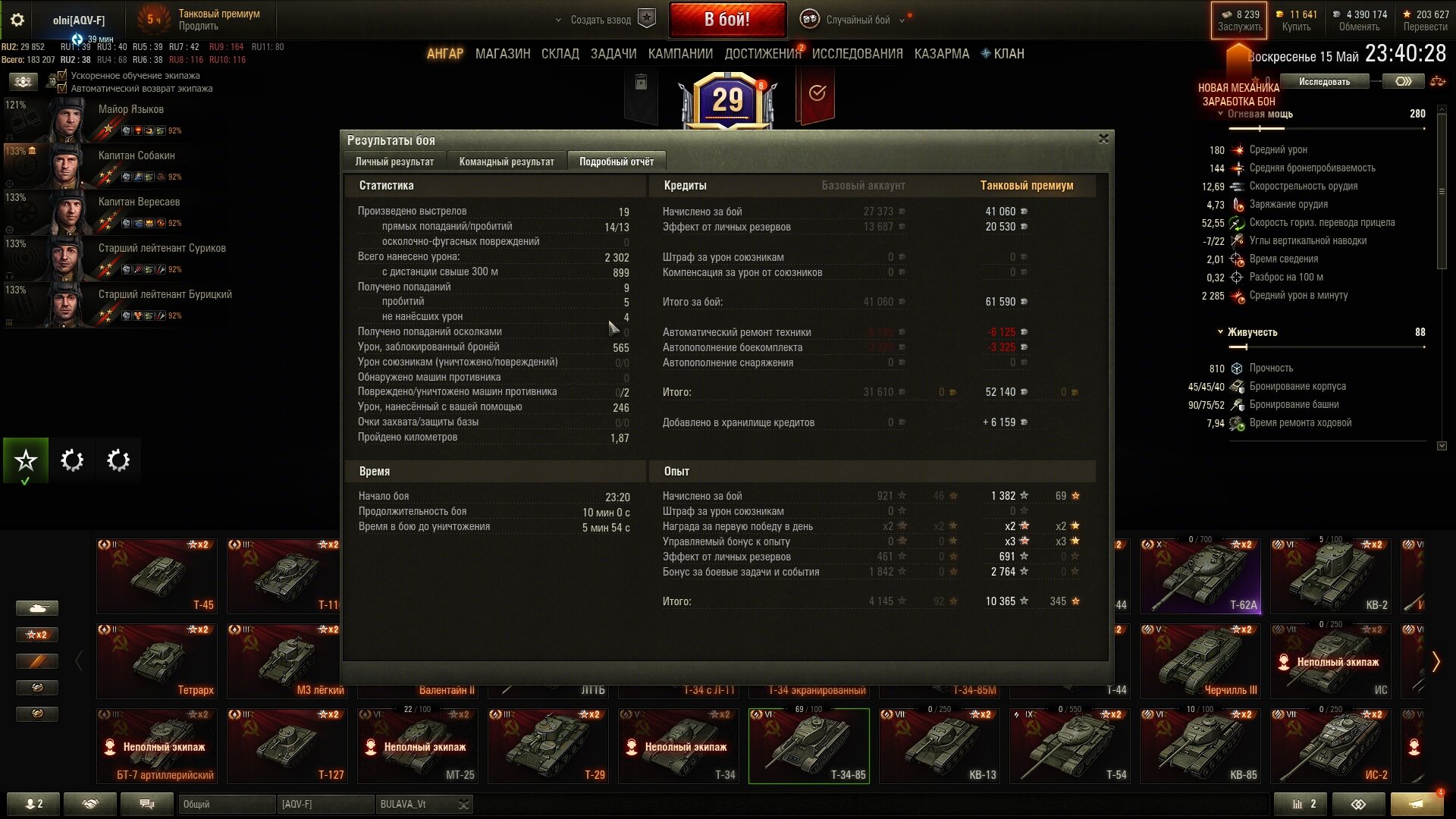Select the Подробный отчёт tab

point(617,162)
